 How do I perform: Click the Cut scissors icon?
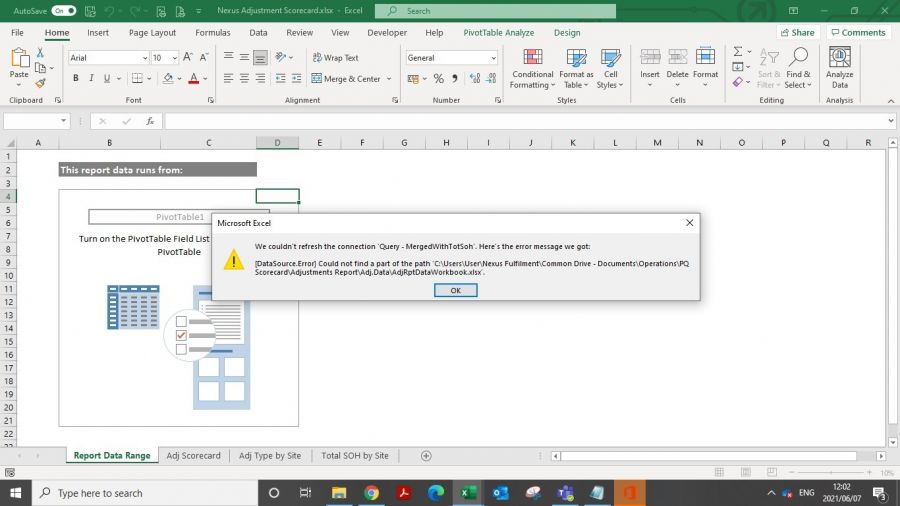(x=40, y=53)
